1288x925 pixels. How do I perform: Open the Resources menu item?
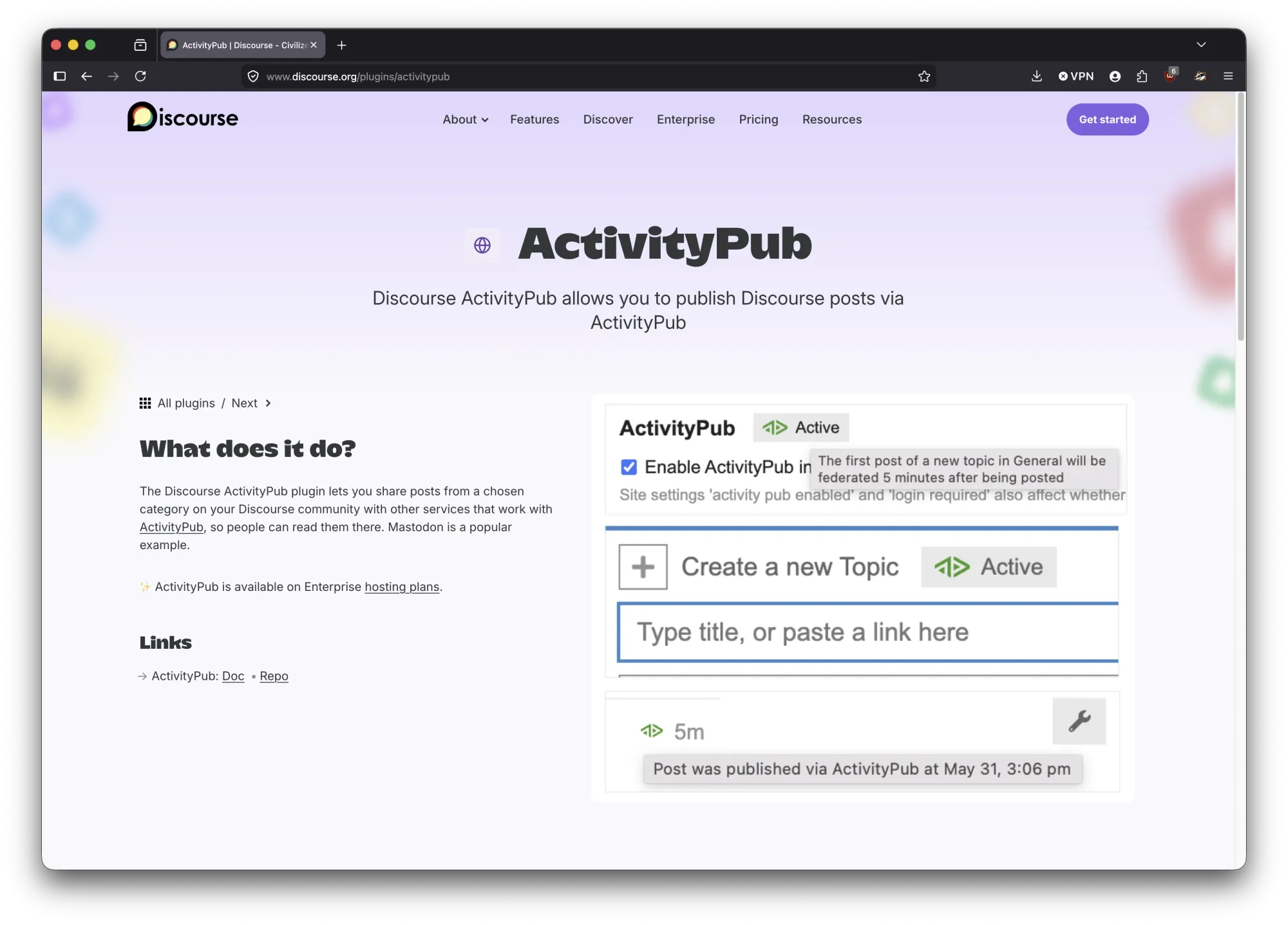tap(832, 119)
